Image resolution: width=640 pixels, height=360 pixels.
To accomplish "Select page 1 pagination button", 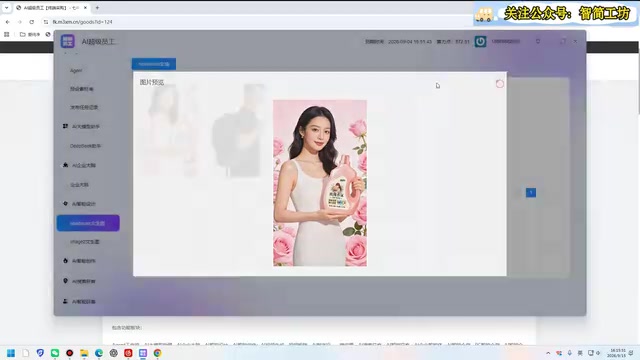I will [531, 192].
